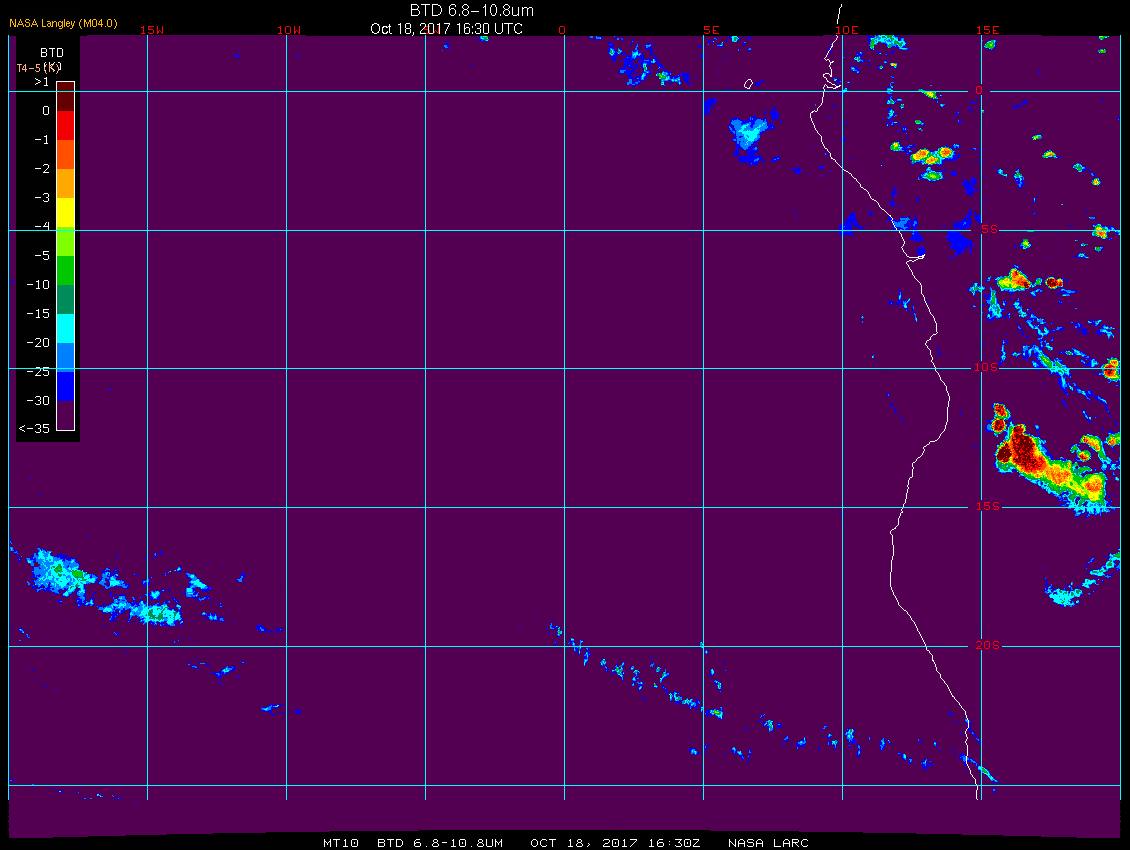Click the dark maroon >1 K legend swatch

pyautogui.click(x=66, y=97)
